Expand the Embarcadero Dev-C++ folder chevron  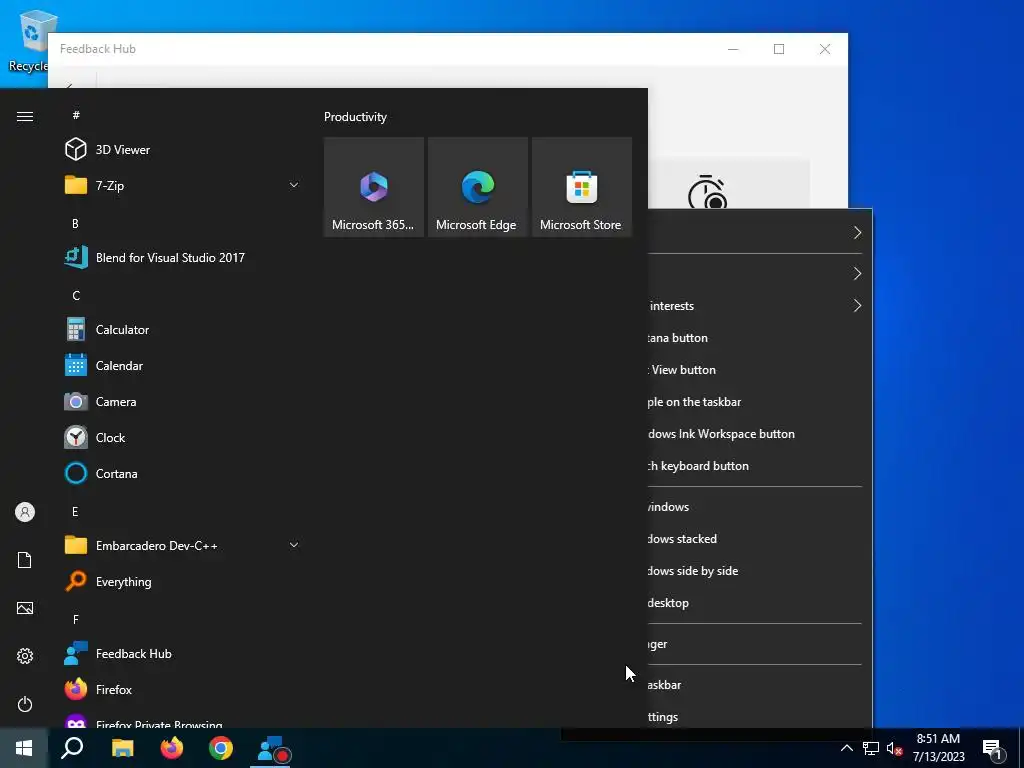click(294, 545)
